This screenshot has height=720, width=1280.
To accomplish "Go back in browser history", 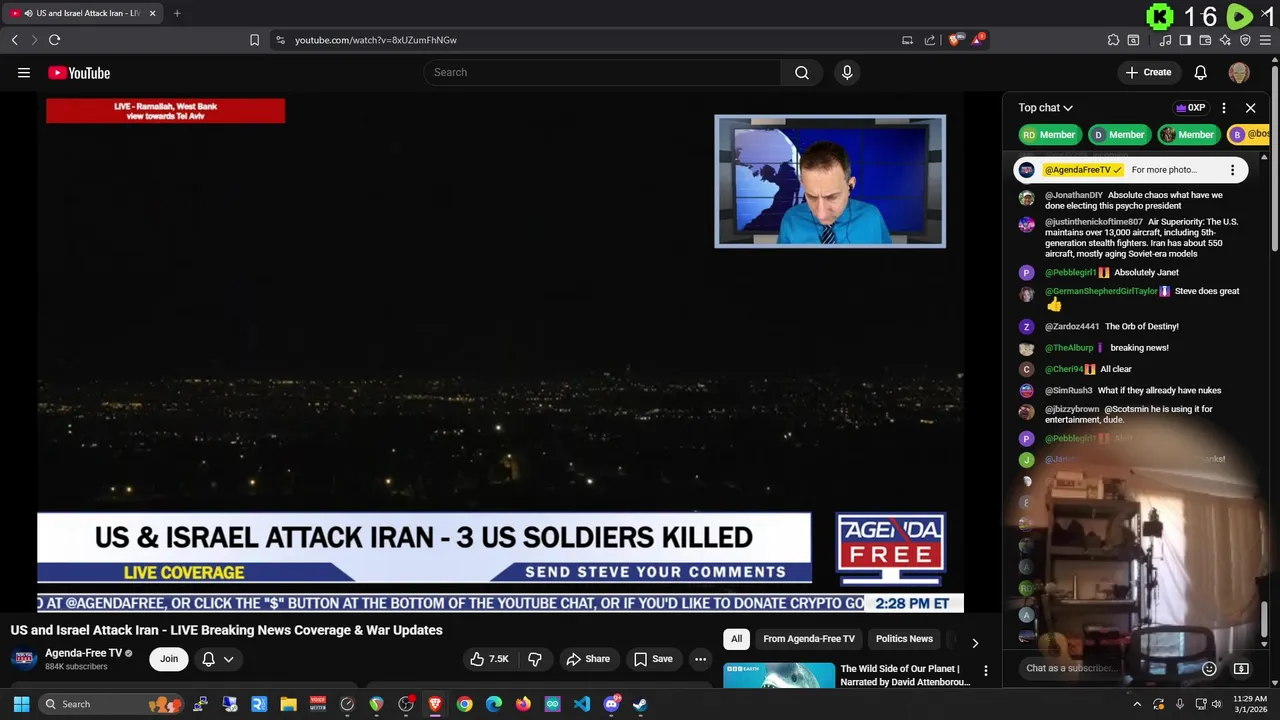I will pos(14,40).
